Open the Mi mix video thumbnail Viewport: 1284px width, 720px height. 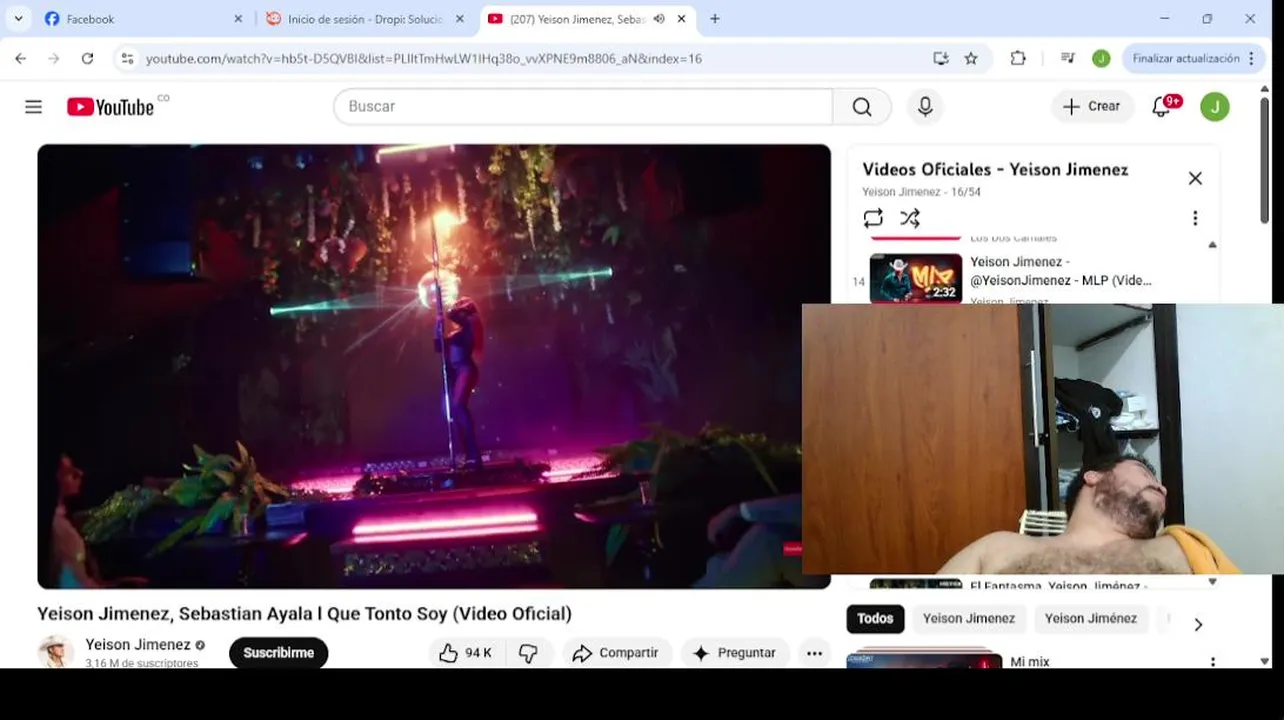pos(924,661)
